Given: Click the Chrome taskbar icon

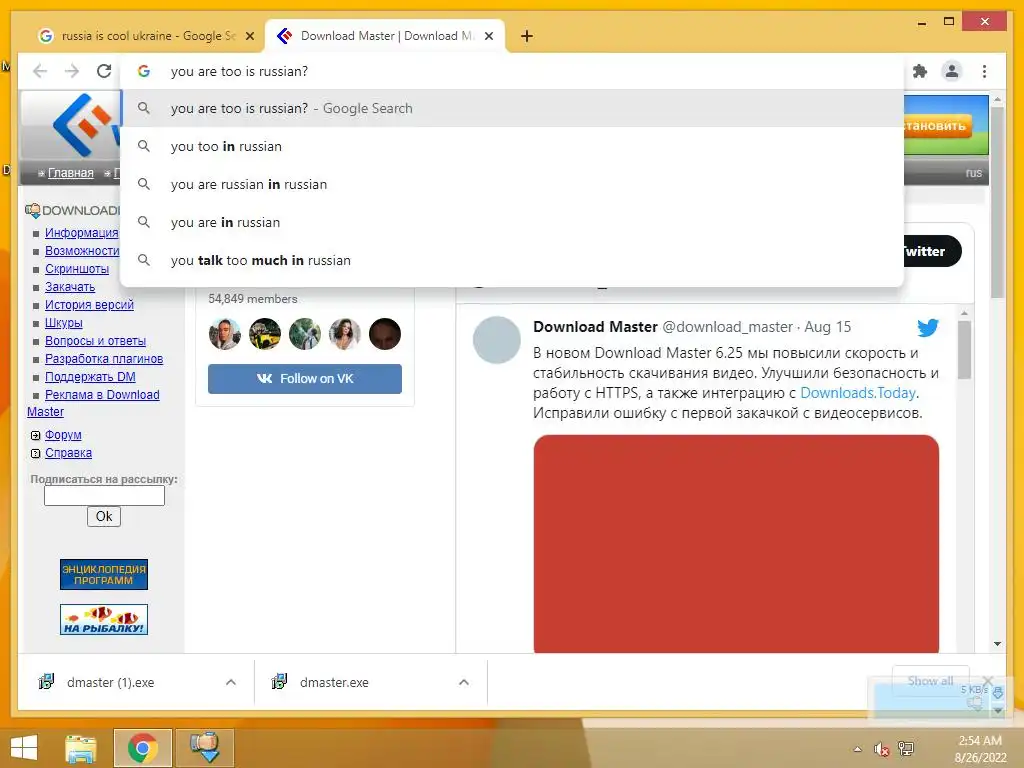Looking at the screenshot, I should [x=142, y=748].
